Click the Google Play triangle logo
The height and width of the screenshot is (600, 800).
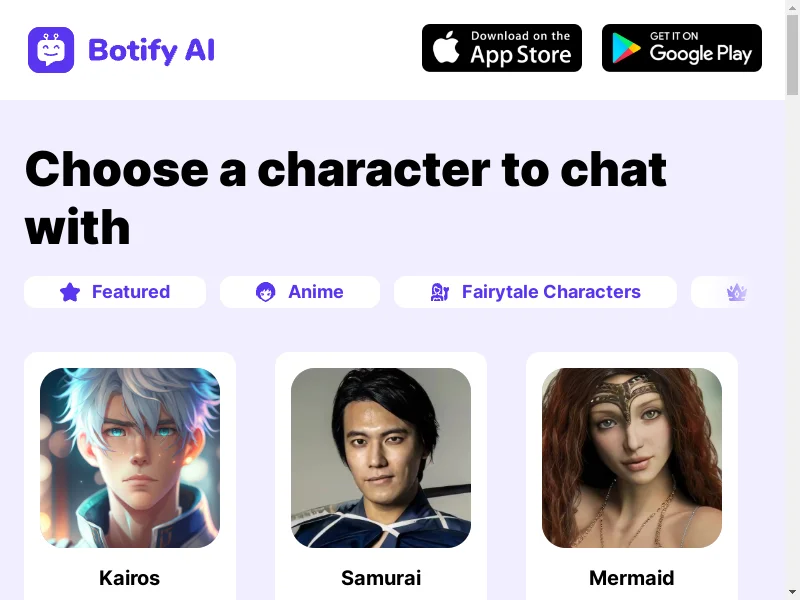tap(626, 48)
